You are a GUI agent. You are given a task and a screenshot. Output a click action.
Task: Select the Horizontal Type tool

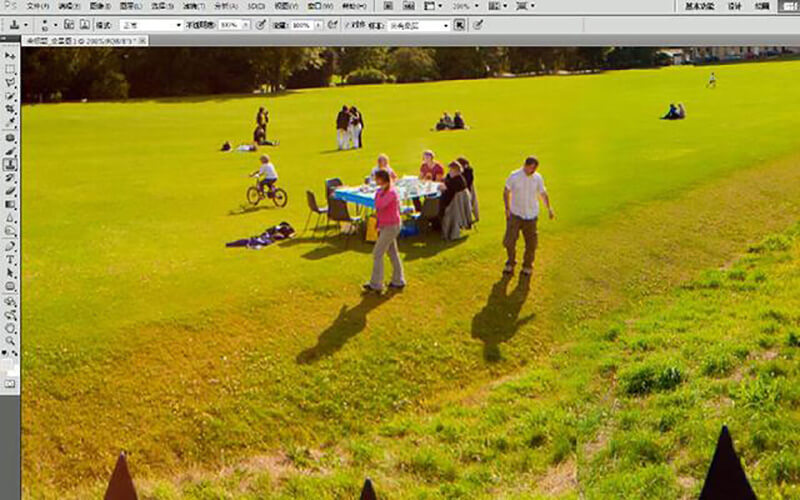point(10,259)
